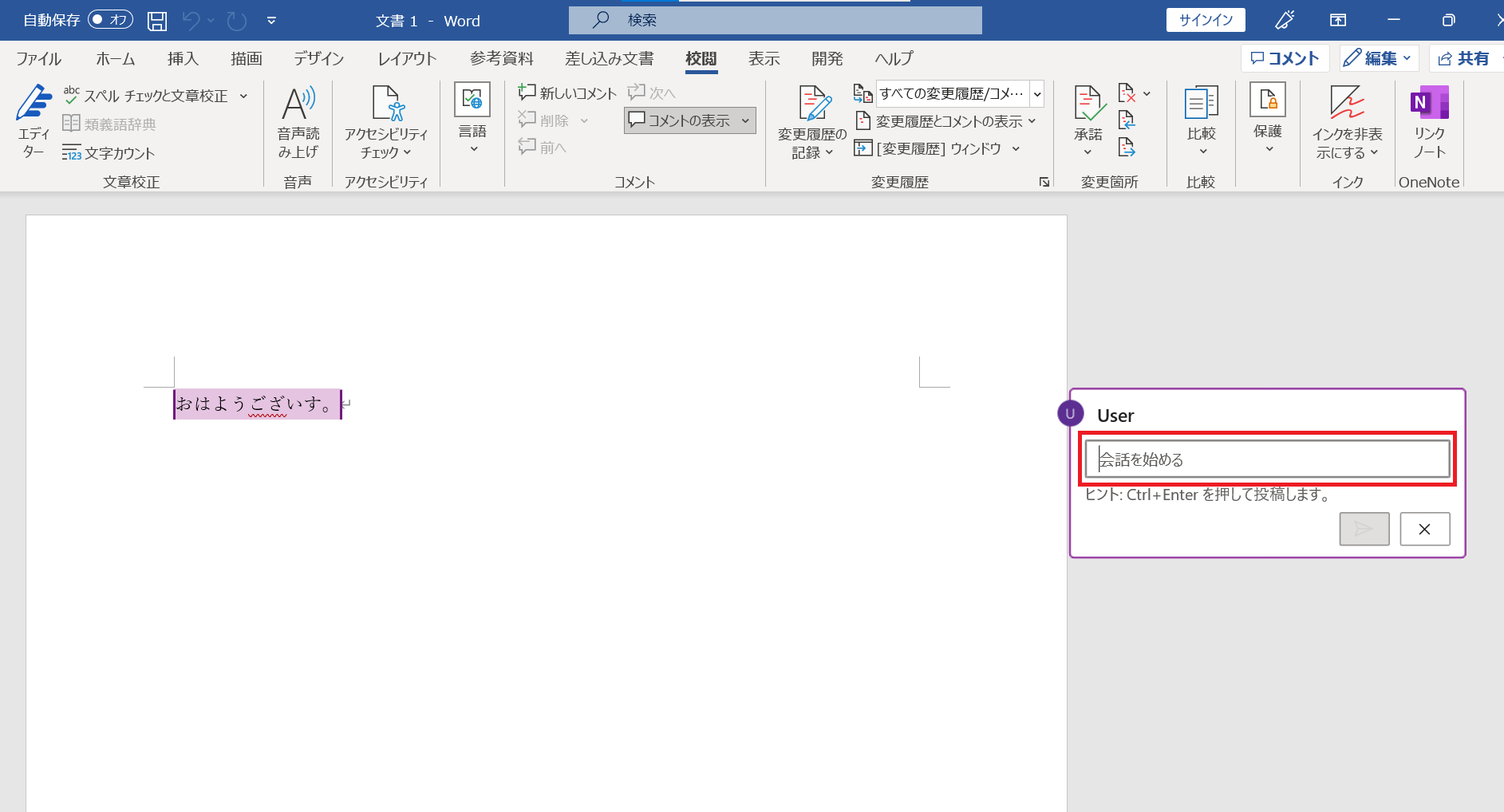The height and width of the screenshot is (812, 1504).
Task: Click the サインイン button
Action: (x=1206, y=20)
